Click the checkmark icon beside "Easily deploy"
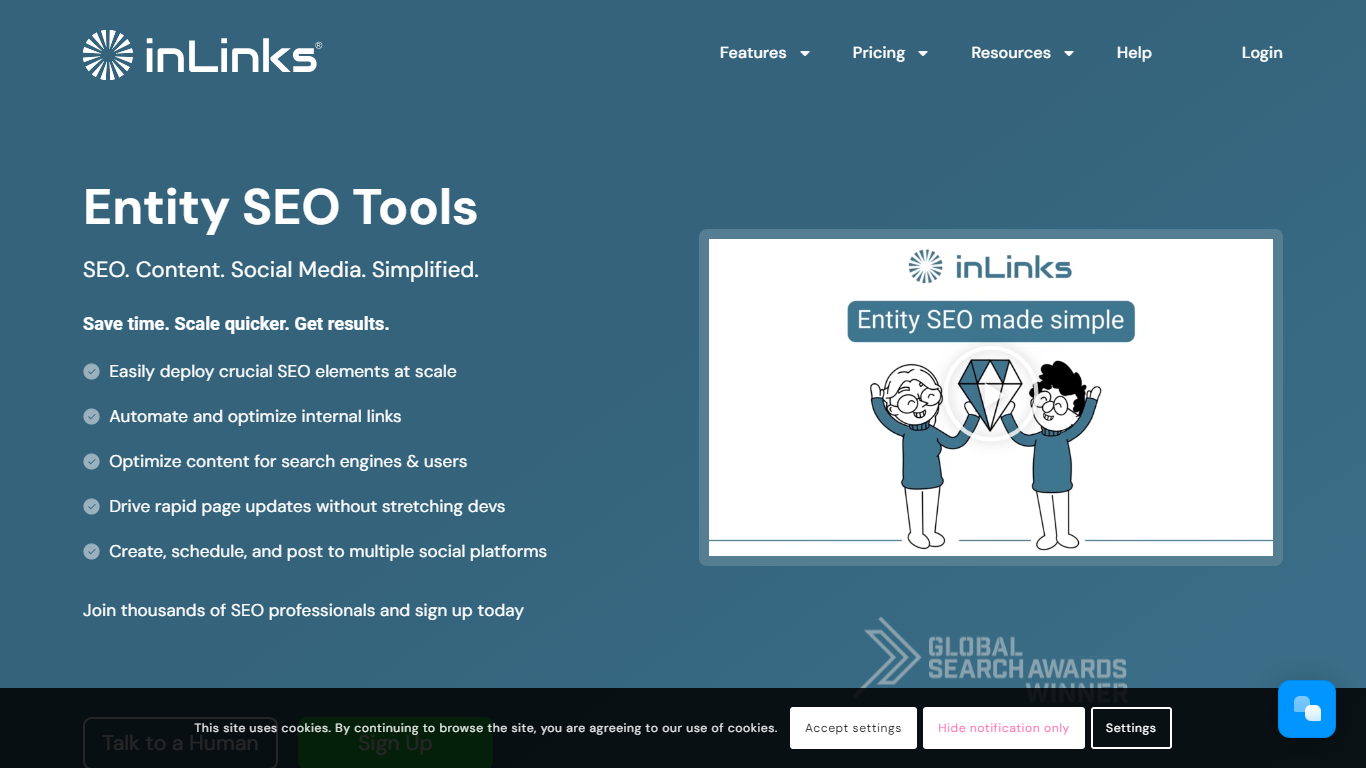This screenshot has height=768, width=1366. point(91,371)
